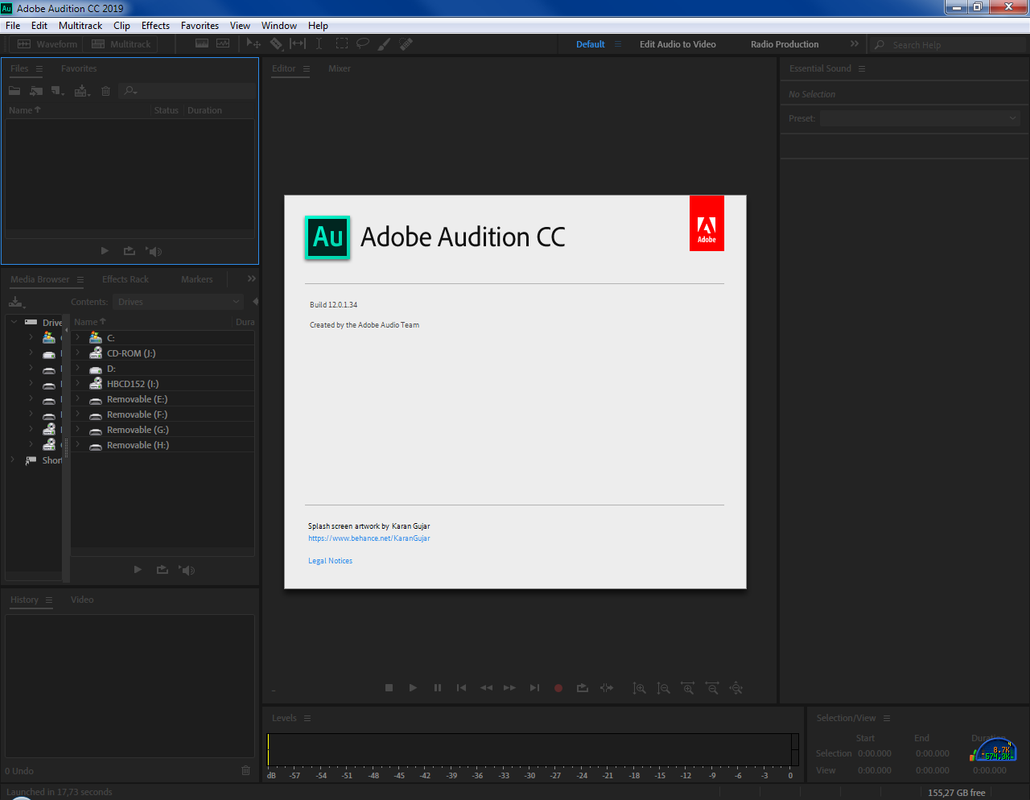Open the behance.net/KaranGujar link
Viewport: 1030px width, 800px height.
[369, 538]
